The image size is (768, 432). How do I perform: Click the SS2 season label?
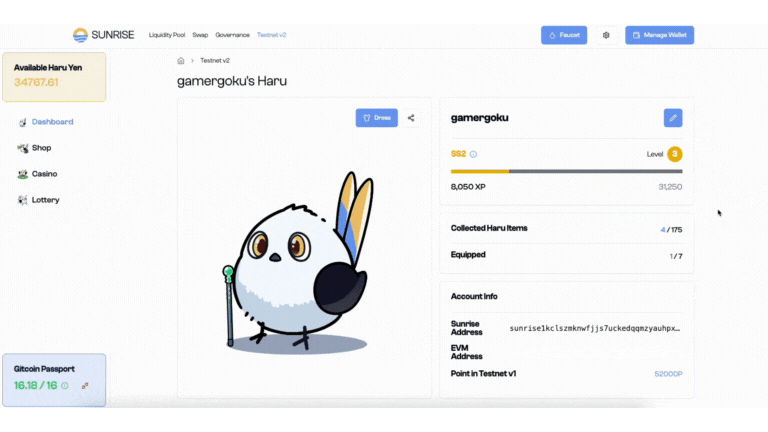pyautogui.click(x=458, y=154)
